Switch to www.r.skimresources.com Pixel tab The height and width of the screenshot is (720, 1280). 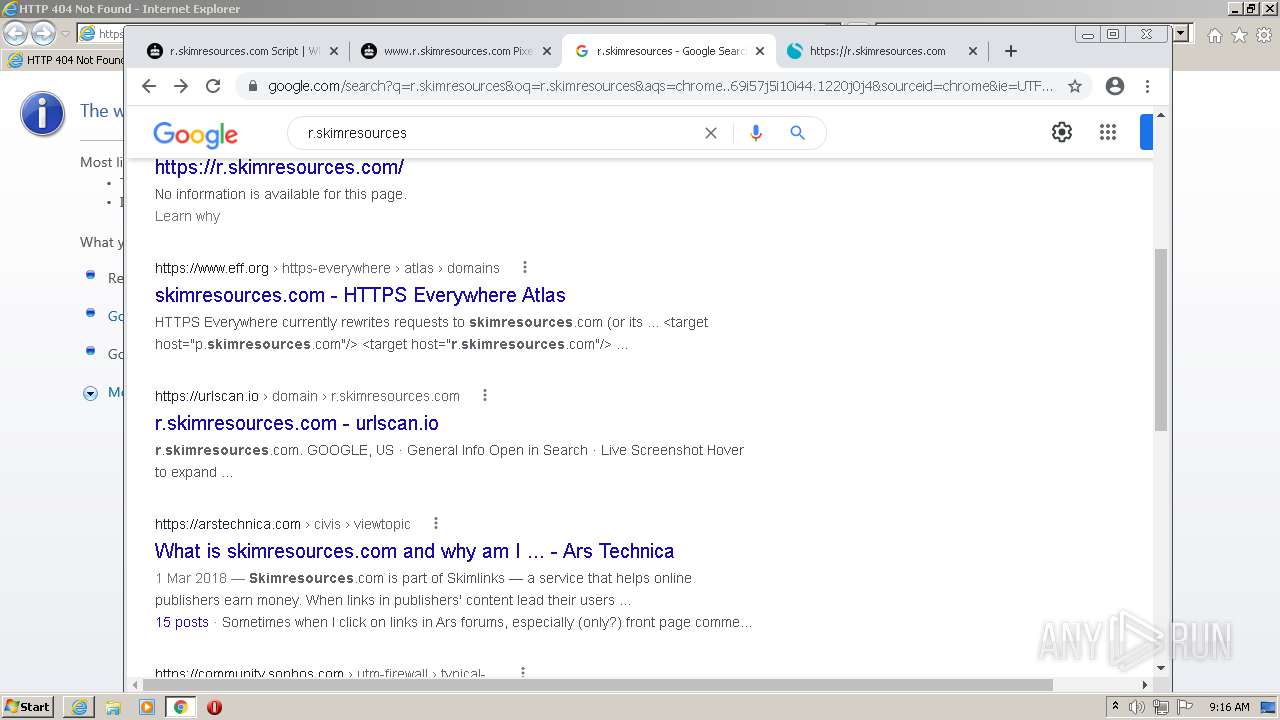[x=456, y=51]
